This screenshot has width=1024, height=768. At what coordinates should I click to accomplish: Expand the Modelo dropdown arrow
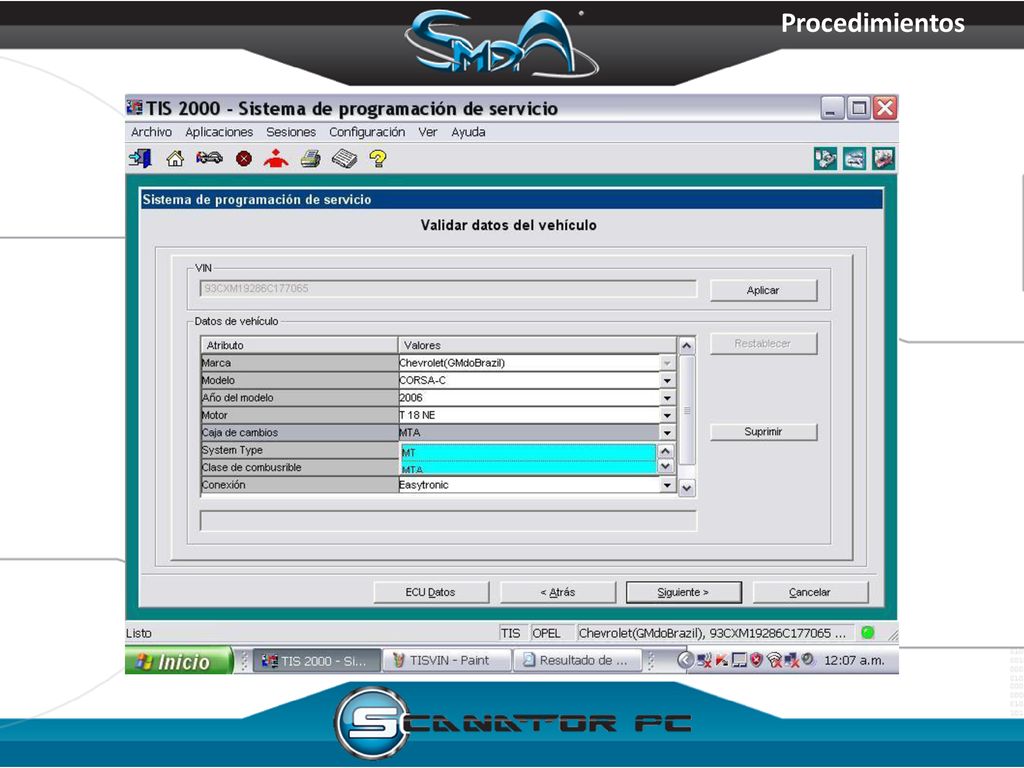[x=667, y=380]
